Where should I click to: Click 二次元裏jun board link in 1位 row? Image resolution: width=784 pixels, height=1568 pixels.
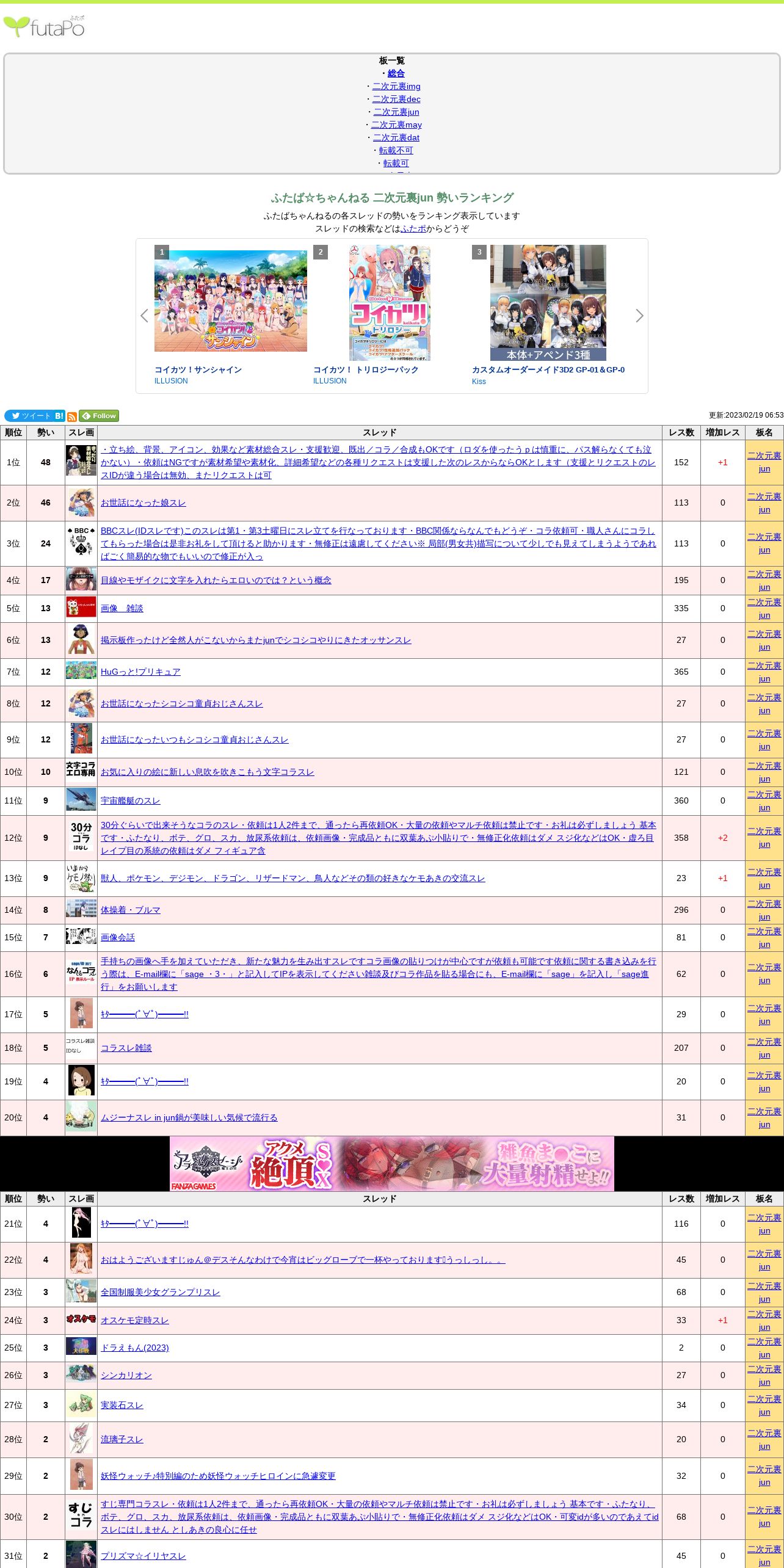pos(764,462)
